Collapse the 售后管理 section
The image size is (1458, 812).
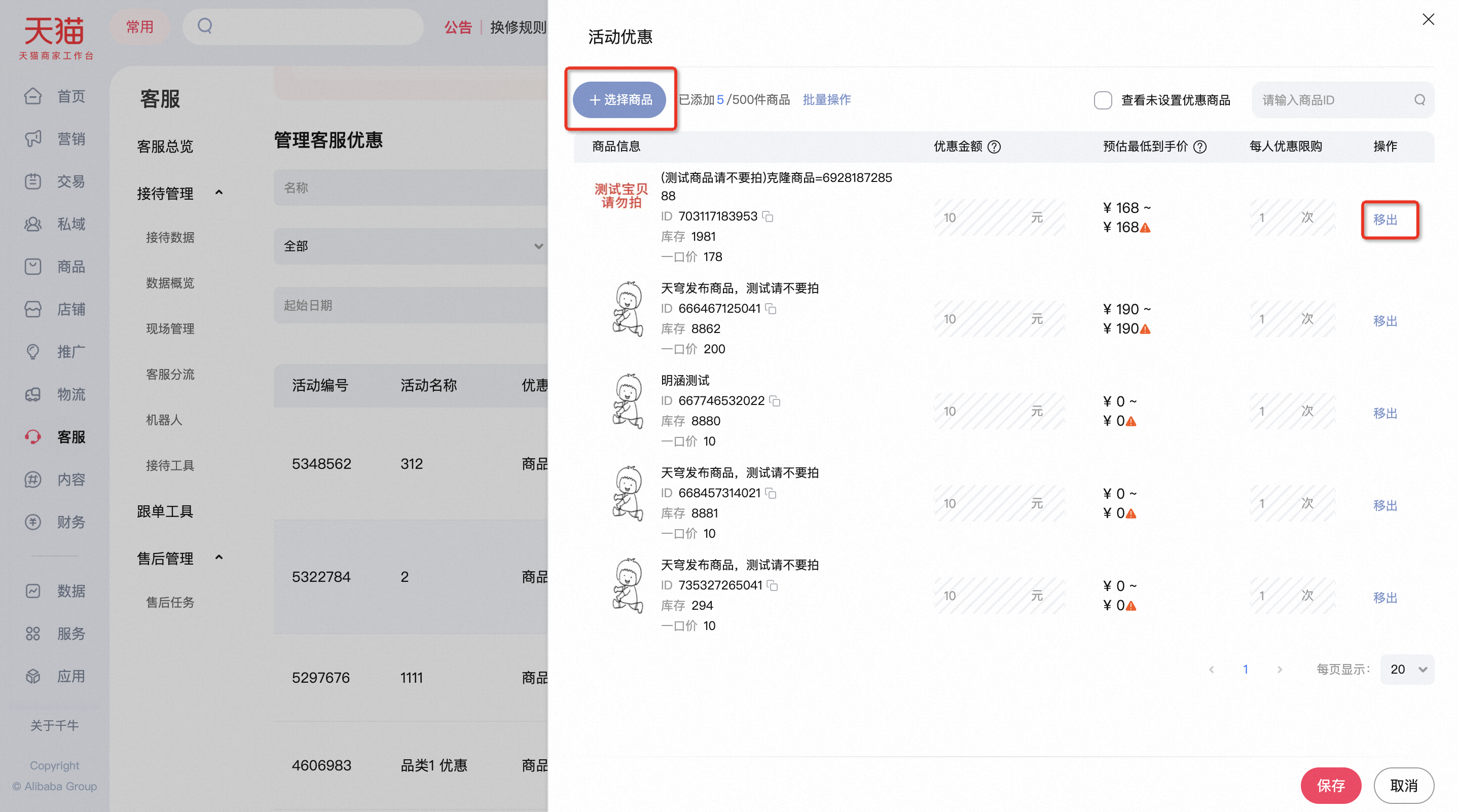219,558
